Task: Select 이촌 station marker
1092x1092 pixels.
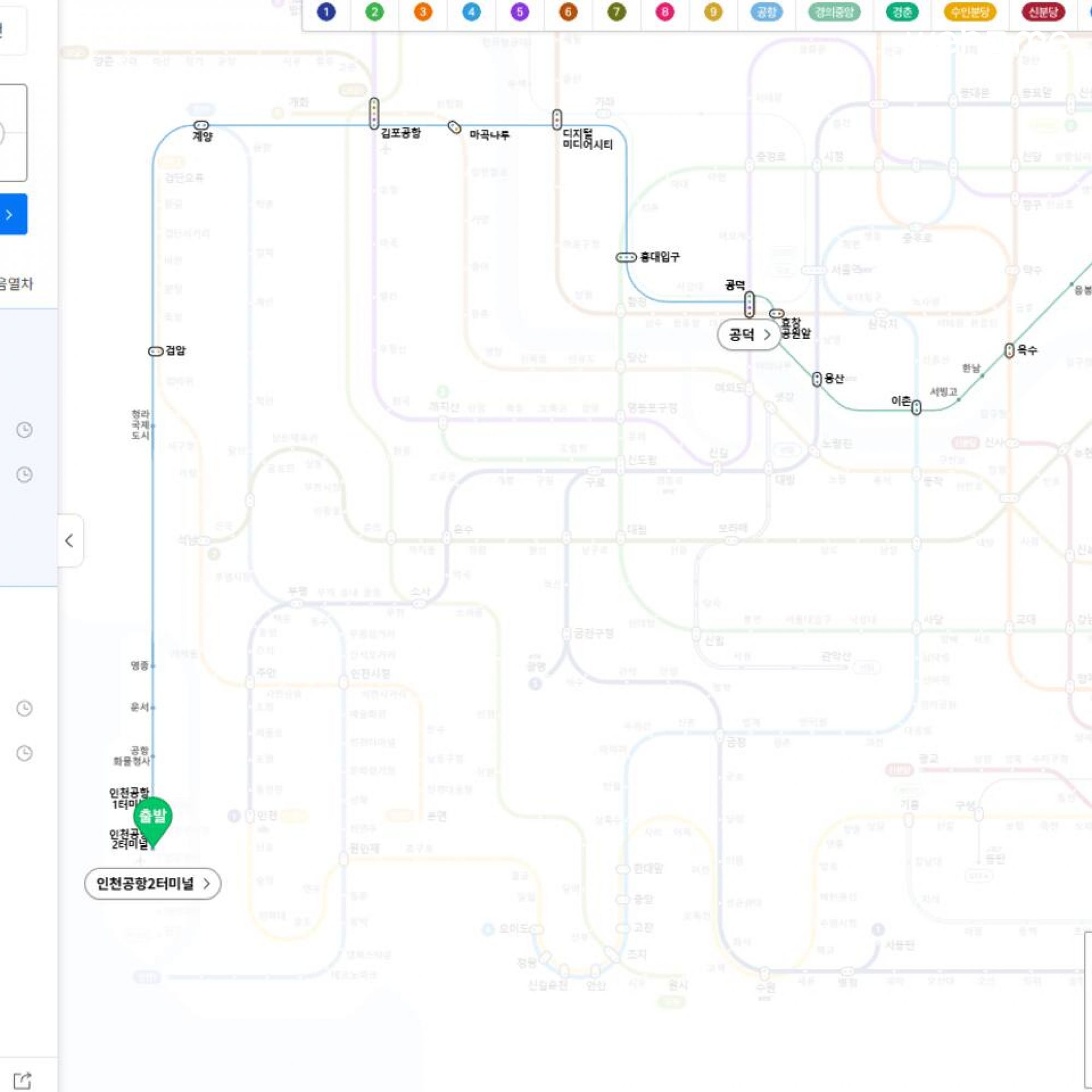Action: pos(916,407)
